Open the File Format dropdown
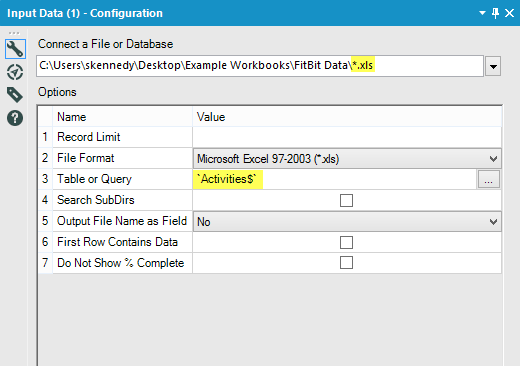 [x=347, y=158]
